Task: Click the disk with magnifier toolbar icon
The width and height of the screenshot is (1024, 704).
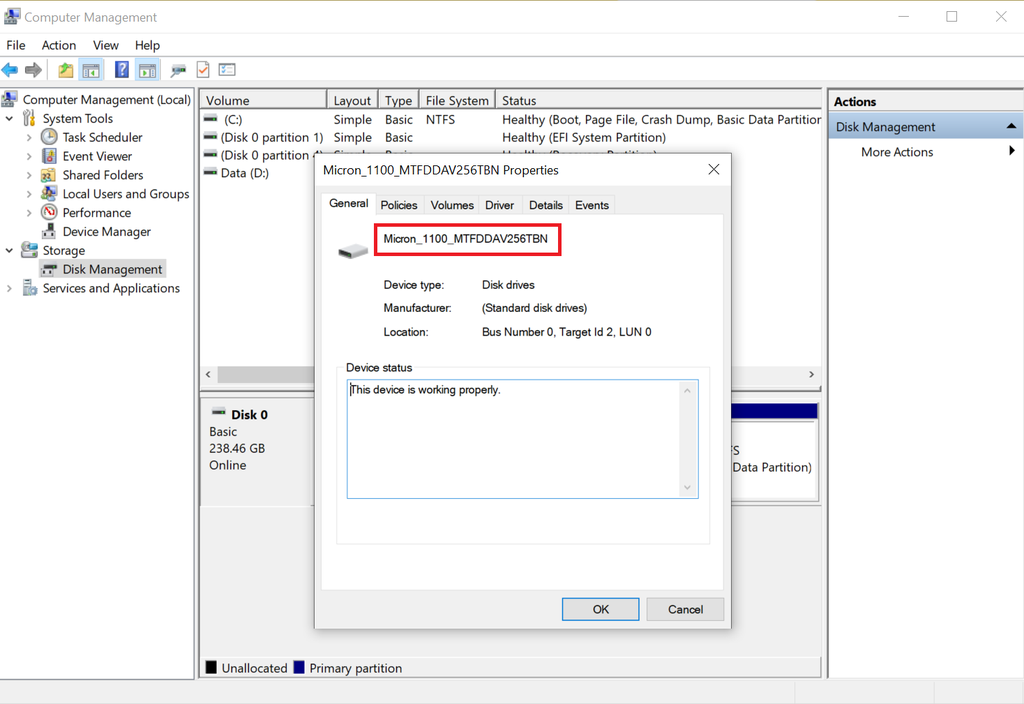Action: point(178,70)
